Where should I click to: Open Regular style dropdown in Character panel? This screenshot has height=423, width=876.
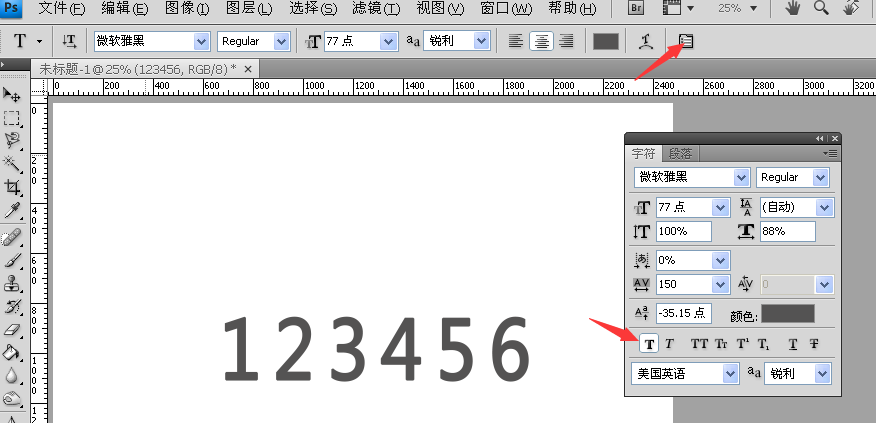click(820, 178)
